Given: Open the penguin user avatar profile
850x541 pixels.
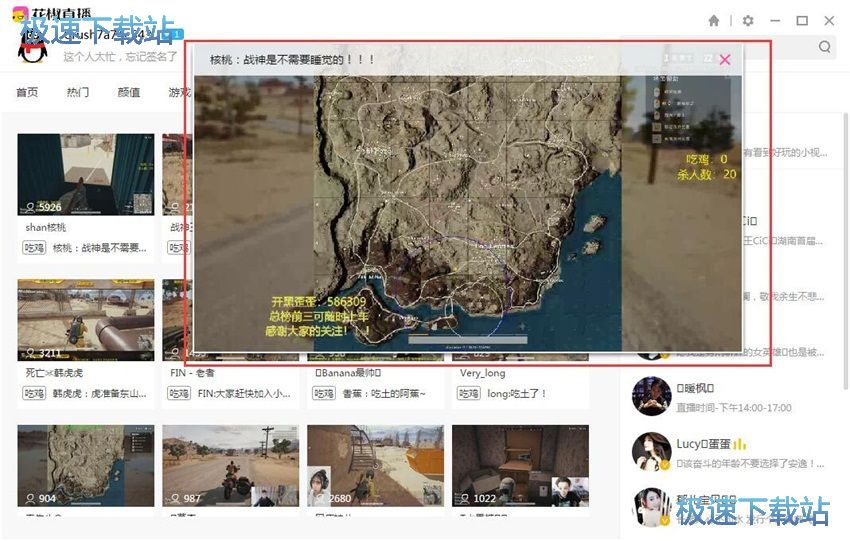Looking at the screenshot, I should click(x=33, y=48).
